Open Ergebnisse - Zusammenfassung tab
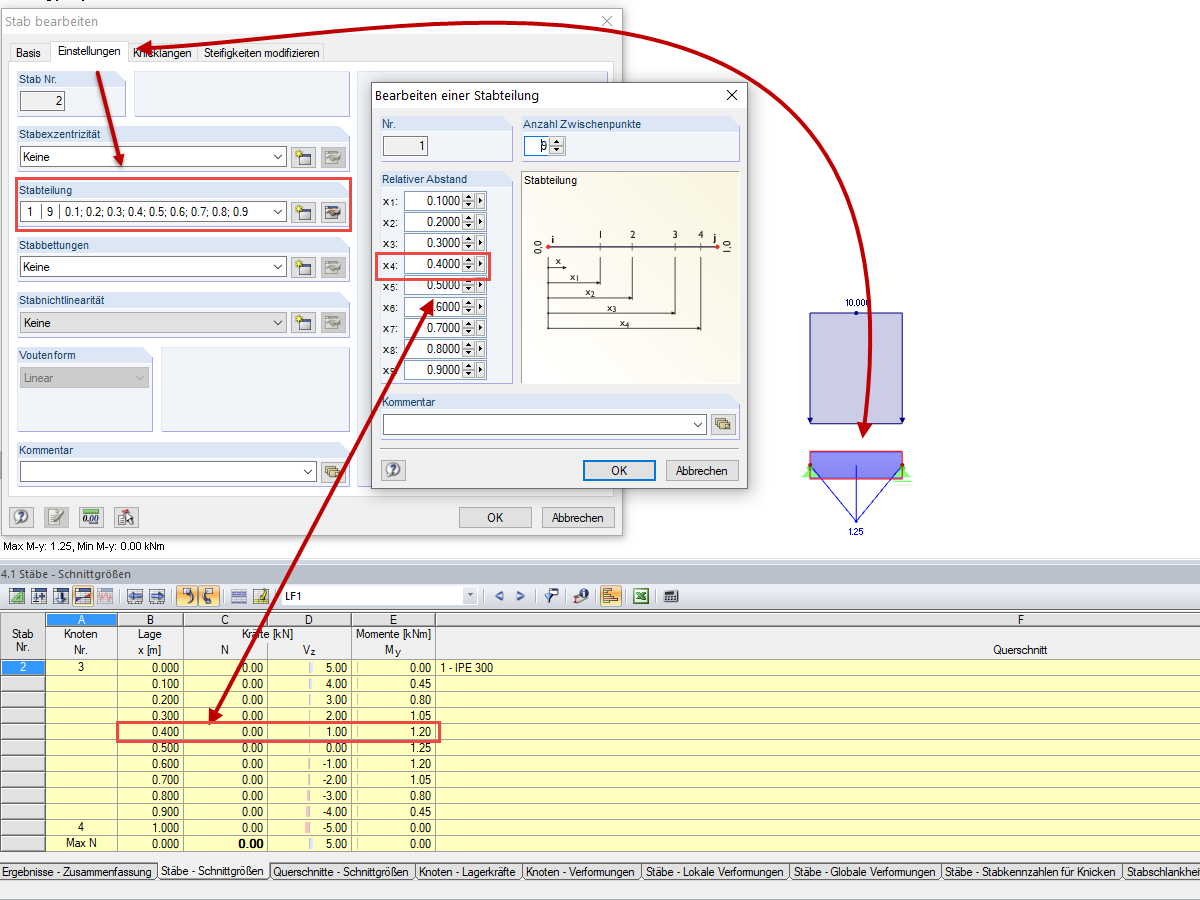The width and height of the screenshot is (1200, 900). pos(77,872)
